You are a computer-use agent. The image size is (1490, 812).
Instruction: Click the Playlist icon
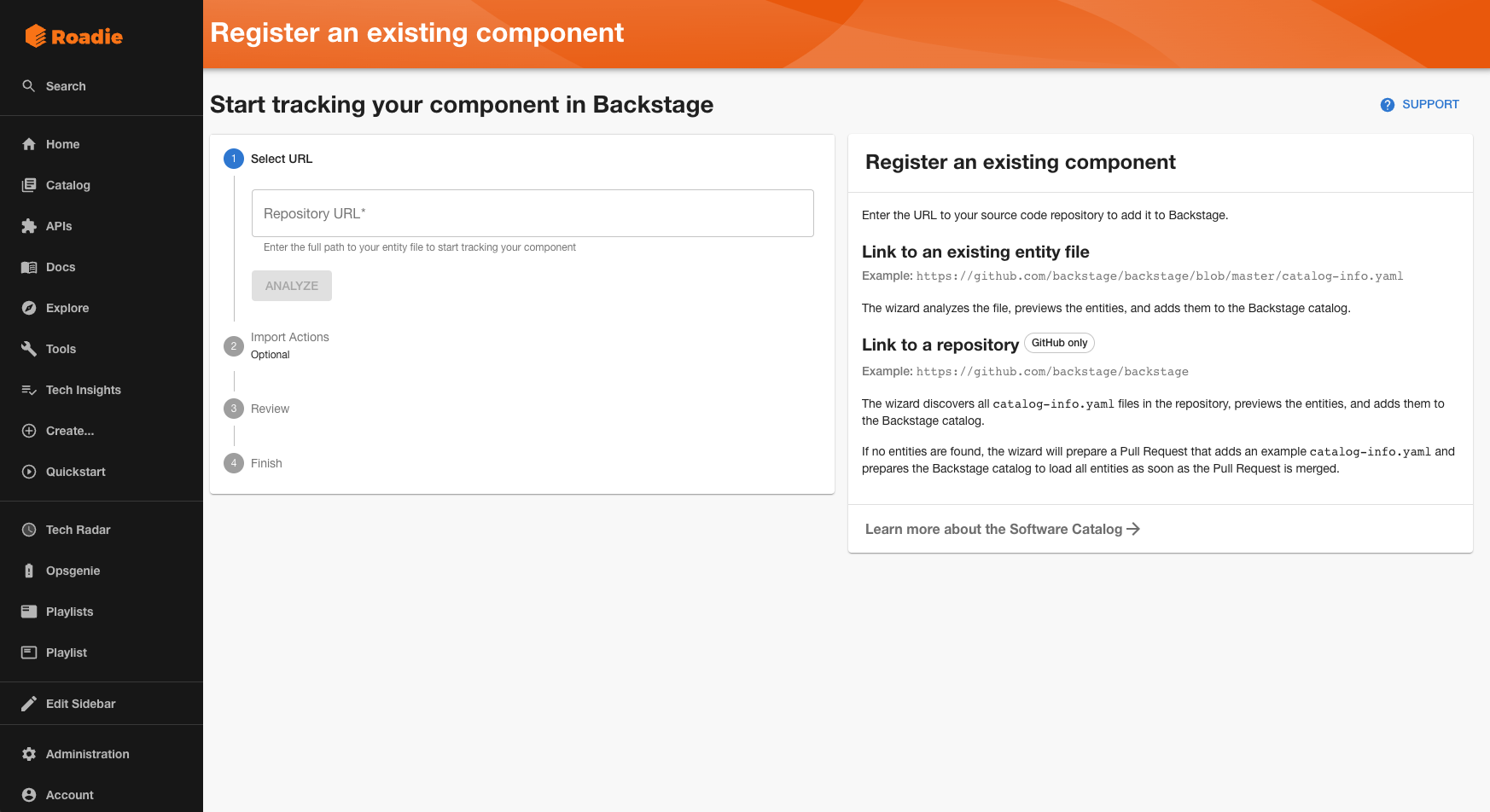[29, 652]
